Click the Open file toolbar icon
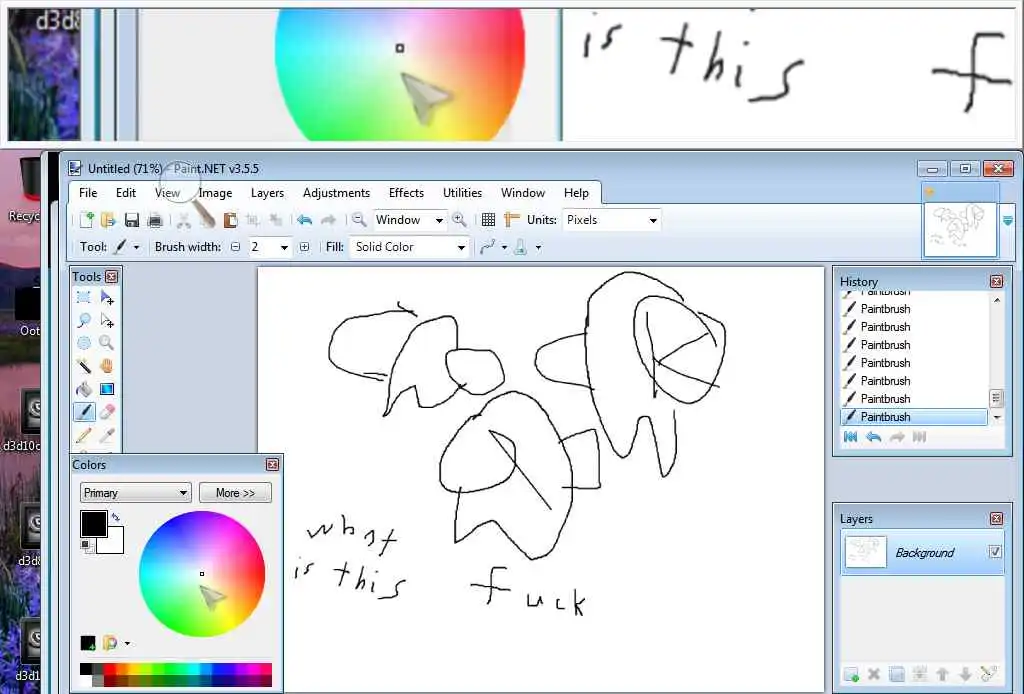The image size is (1024, 694). click(x=108, y=220)
